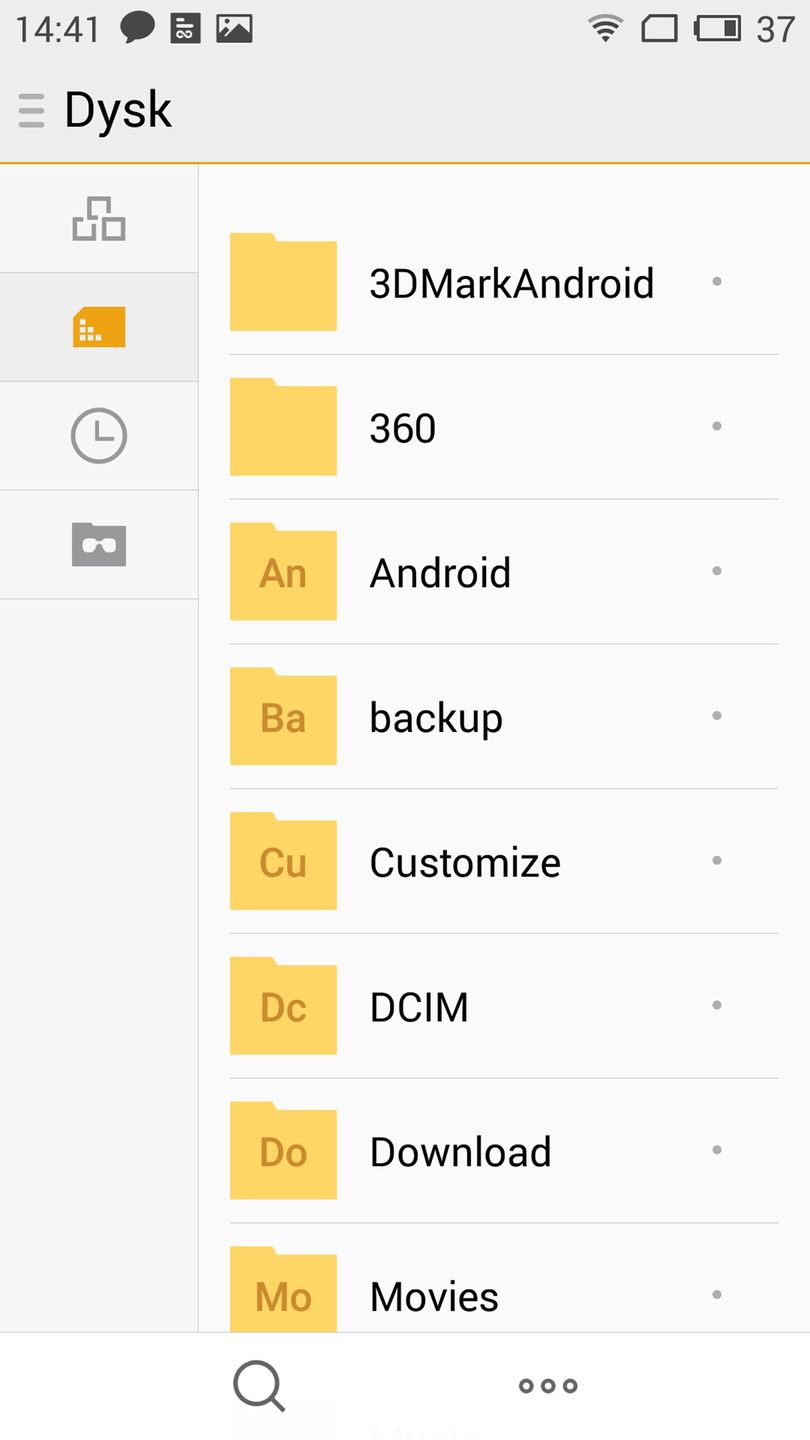Toggle selection dot for the Android folder
This screenshot has height=1440, width=810.
(x=717, y=571)
